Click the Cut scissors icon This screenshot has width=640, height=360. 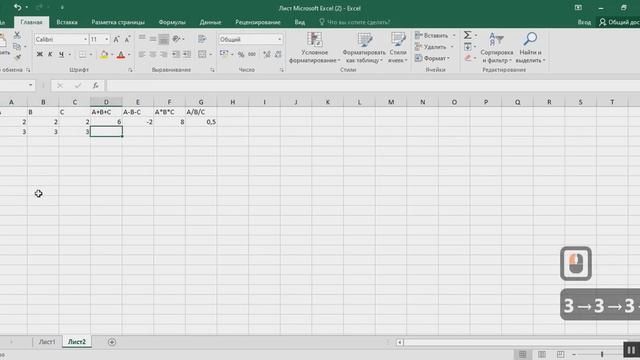tap(17, 36)
